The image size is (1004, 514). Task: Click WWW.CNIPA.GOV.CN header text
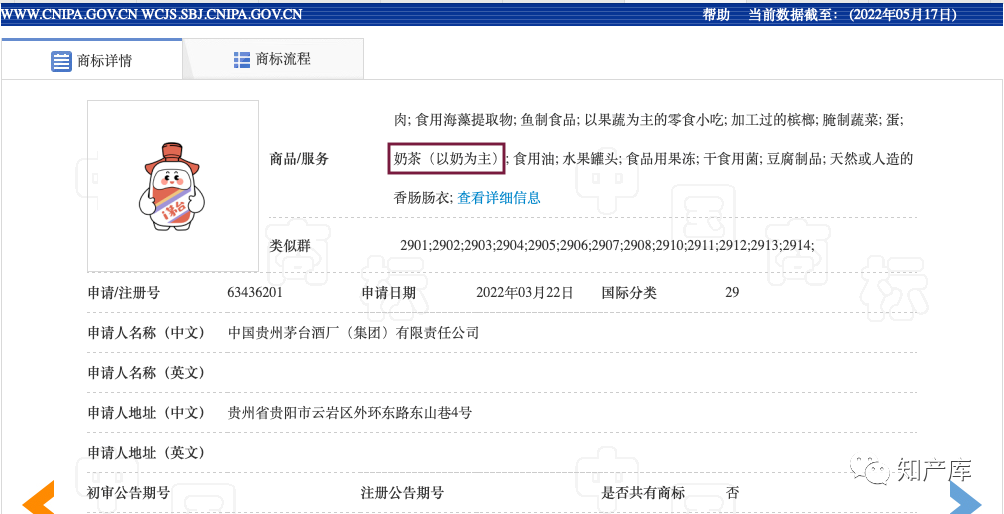(70, 15)
